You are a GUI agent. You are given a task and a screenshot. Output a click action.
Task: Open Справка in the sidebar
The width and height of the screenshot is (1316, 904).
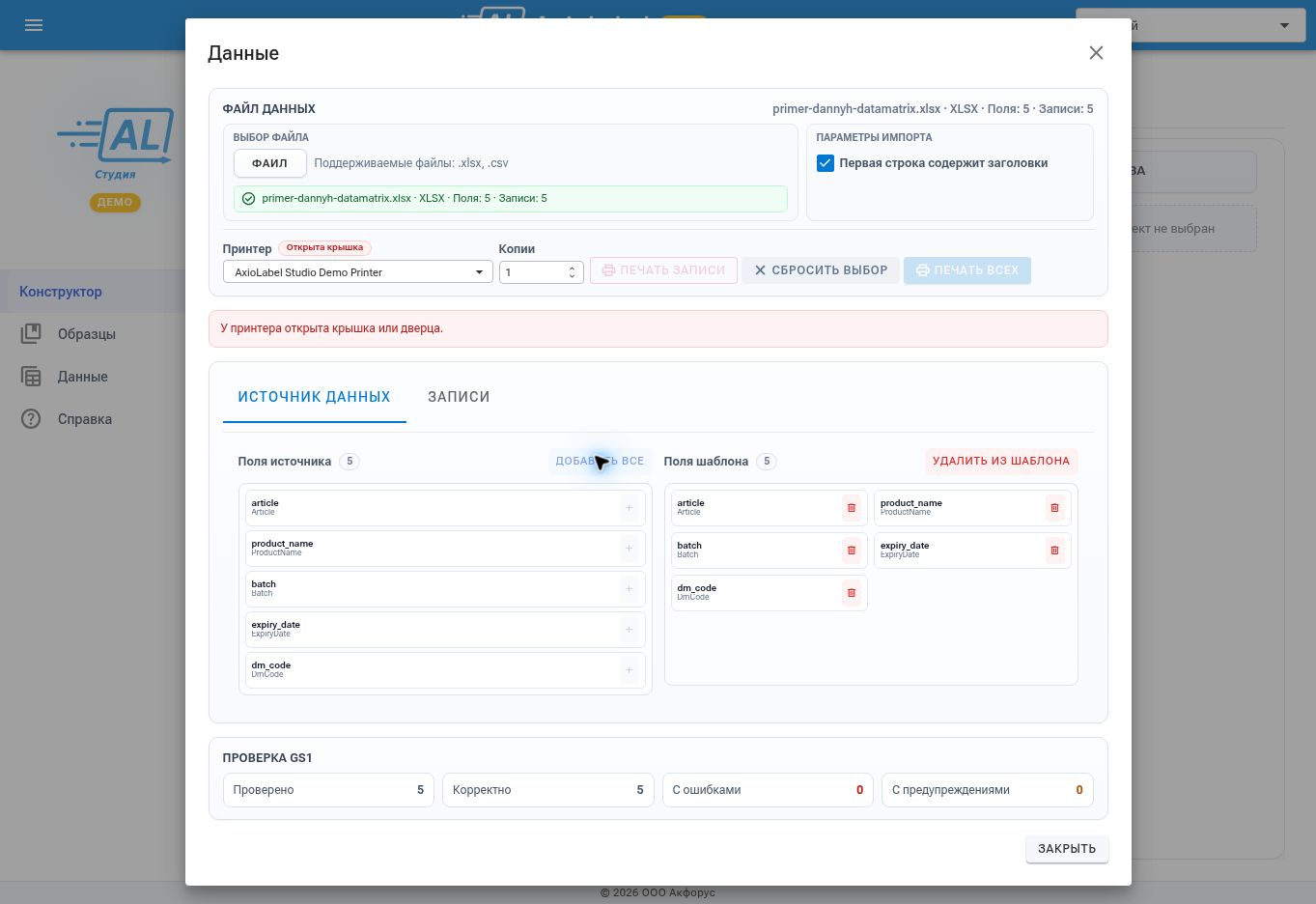click(93, 419)
